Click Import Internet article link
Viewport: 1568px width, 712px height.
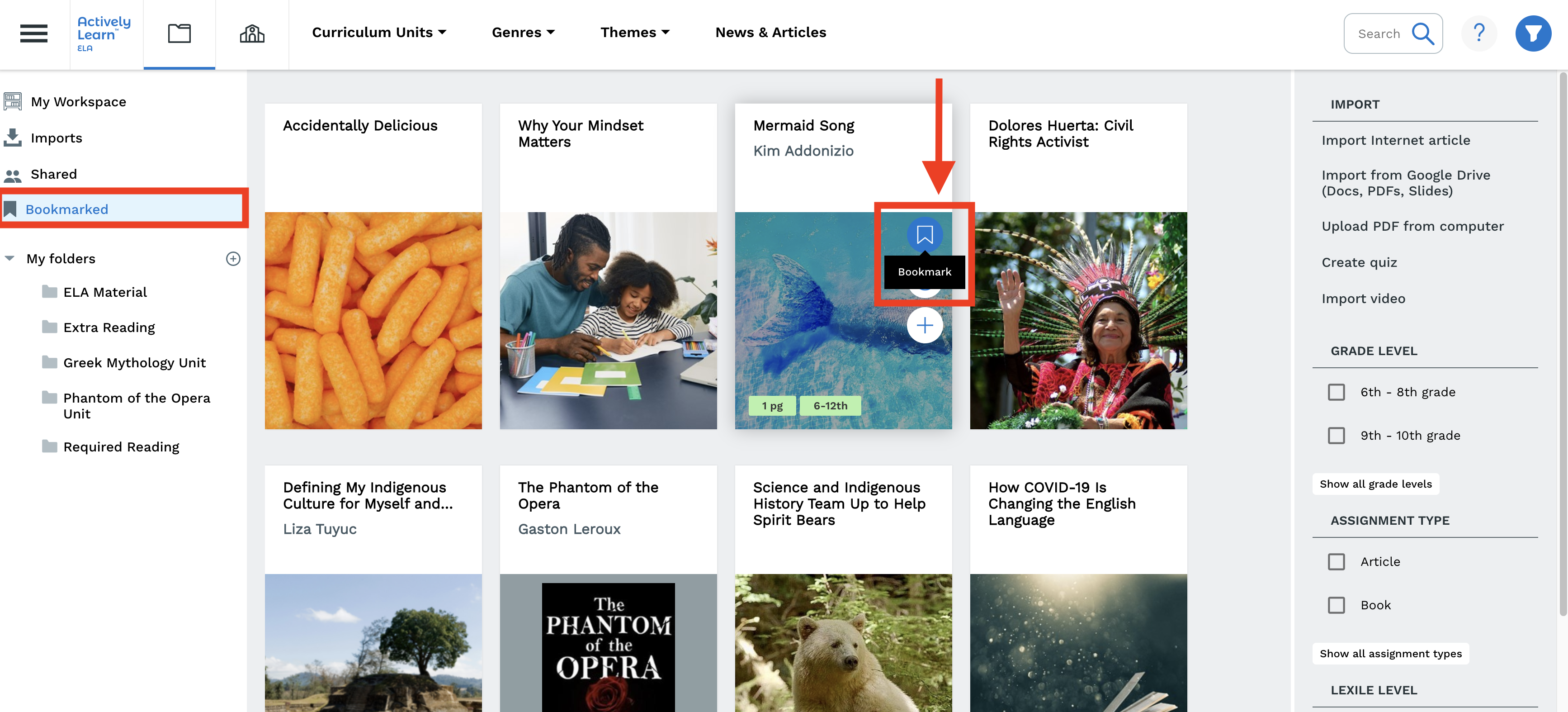coord(1395,140)
